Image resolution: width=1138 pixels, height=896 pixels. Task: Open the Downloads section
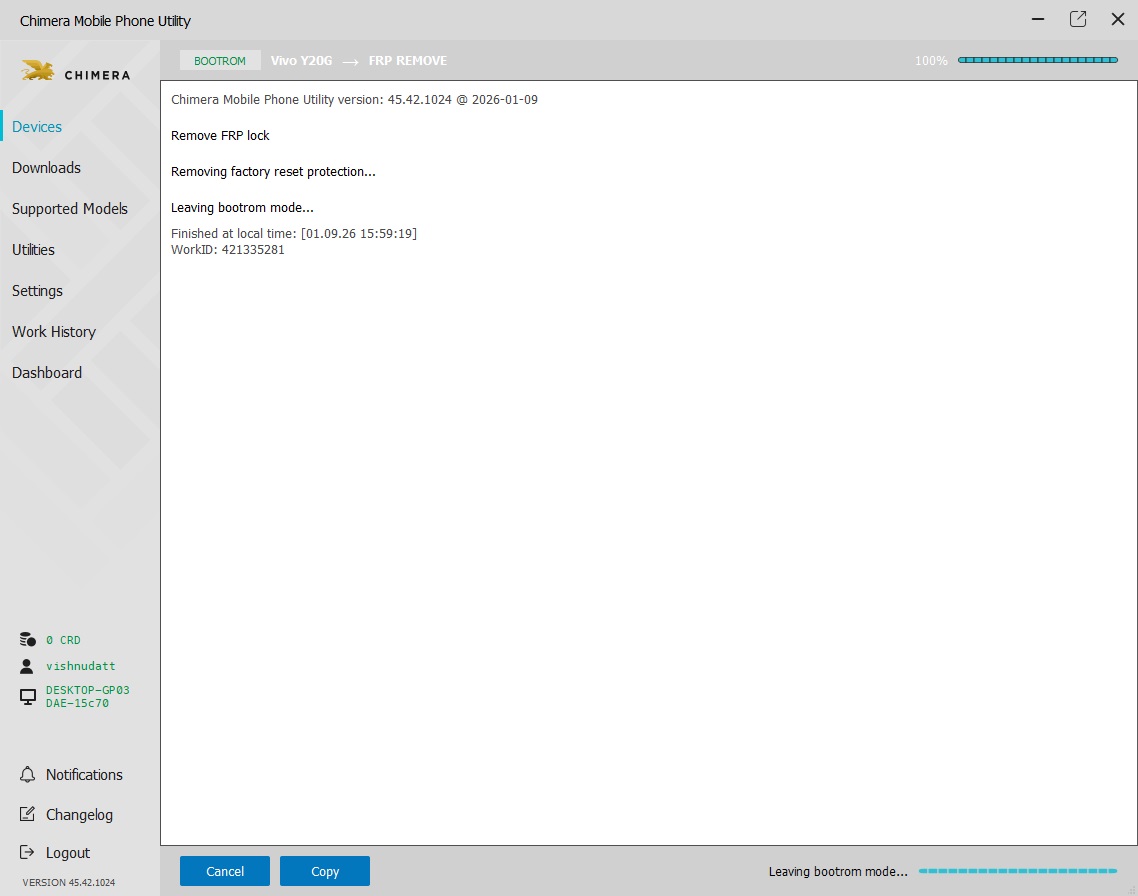point(46,168)
